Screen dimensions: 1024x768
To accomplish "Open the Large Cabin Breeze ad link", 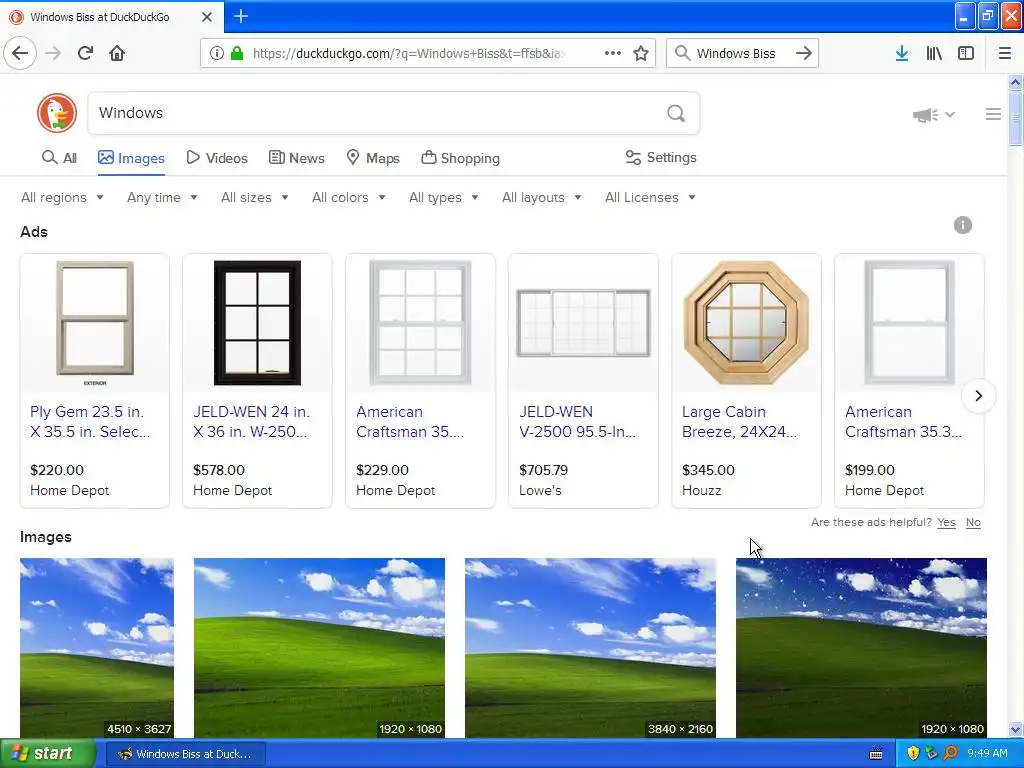I will [x=739, y=422].
